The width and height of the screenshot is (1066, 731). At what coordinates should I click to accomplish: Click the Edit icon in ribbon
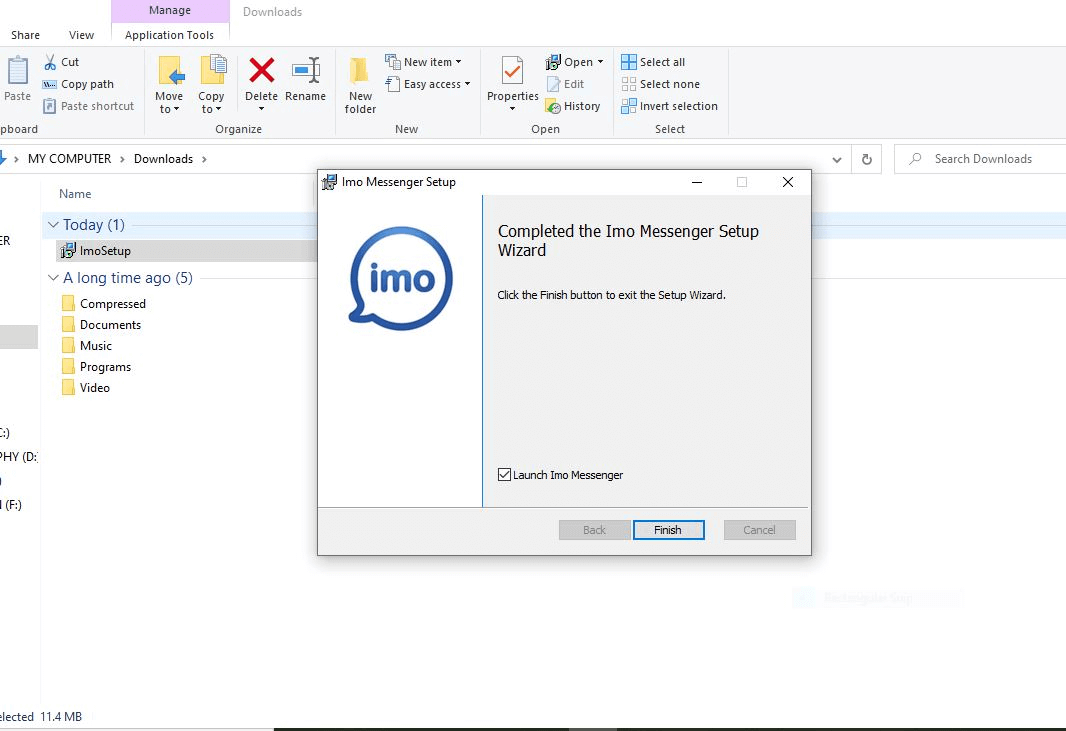click(553, 84)
